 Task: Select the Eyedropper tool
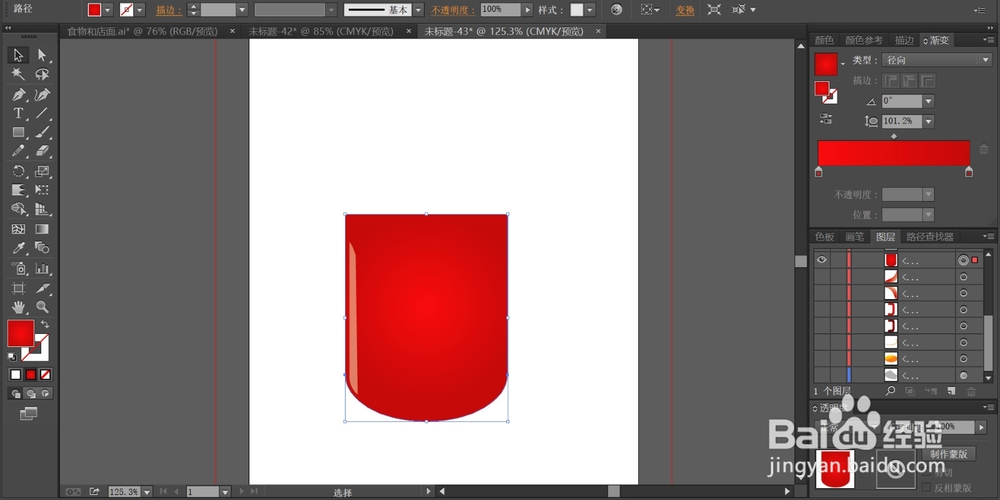coord(18,248)
